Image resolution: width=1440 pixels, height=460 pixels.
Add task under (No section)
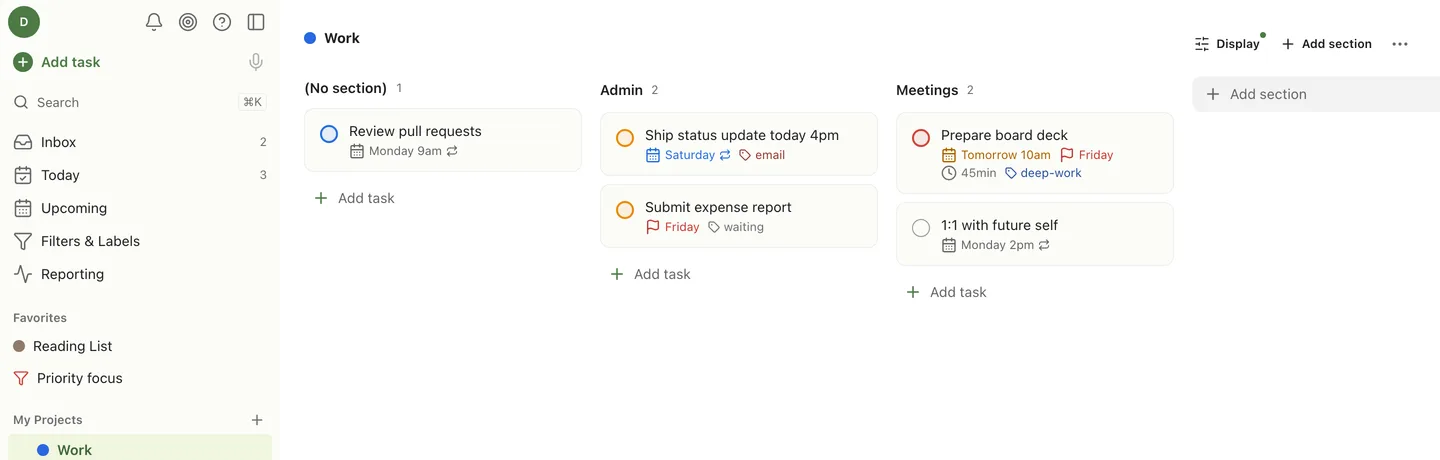tap(355, 198)
